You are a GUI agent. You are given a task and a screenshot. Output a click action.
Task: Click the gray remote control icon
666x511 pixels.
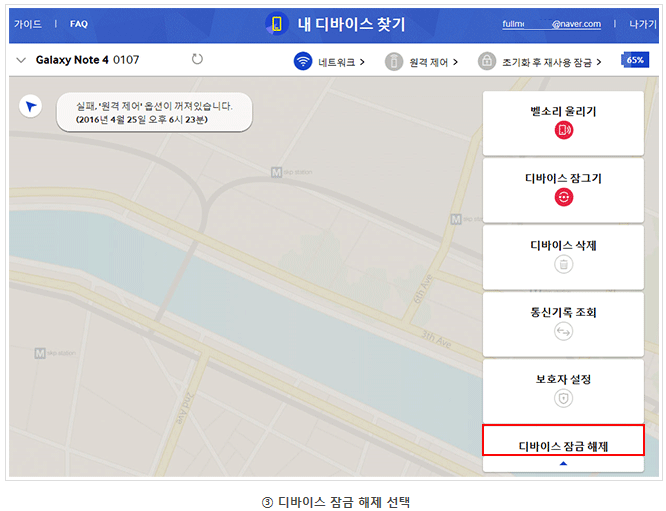pyautogui.click(x=394, y=62)
